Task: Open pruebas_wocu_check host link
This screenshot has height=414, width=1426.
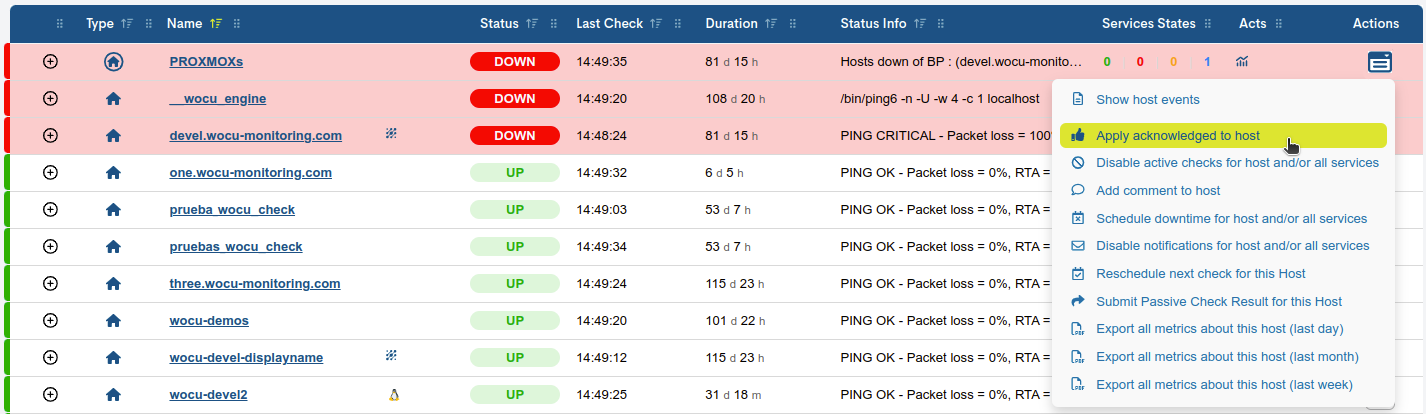Action: [236, 247]
